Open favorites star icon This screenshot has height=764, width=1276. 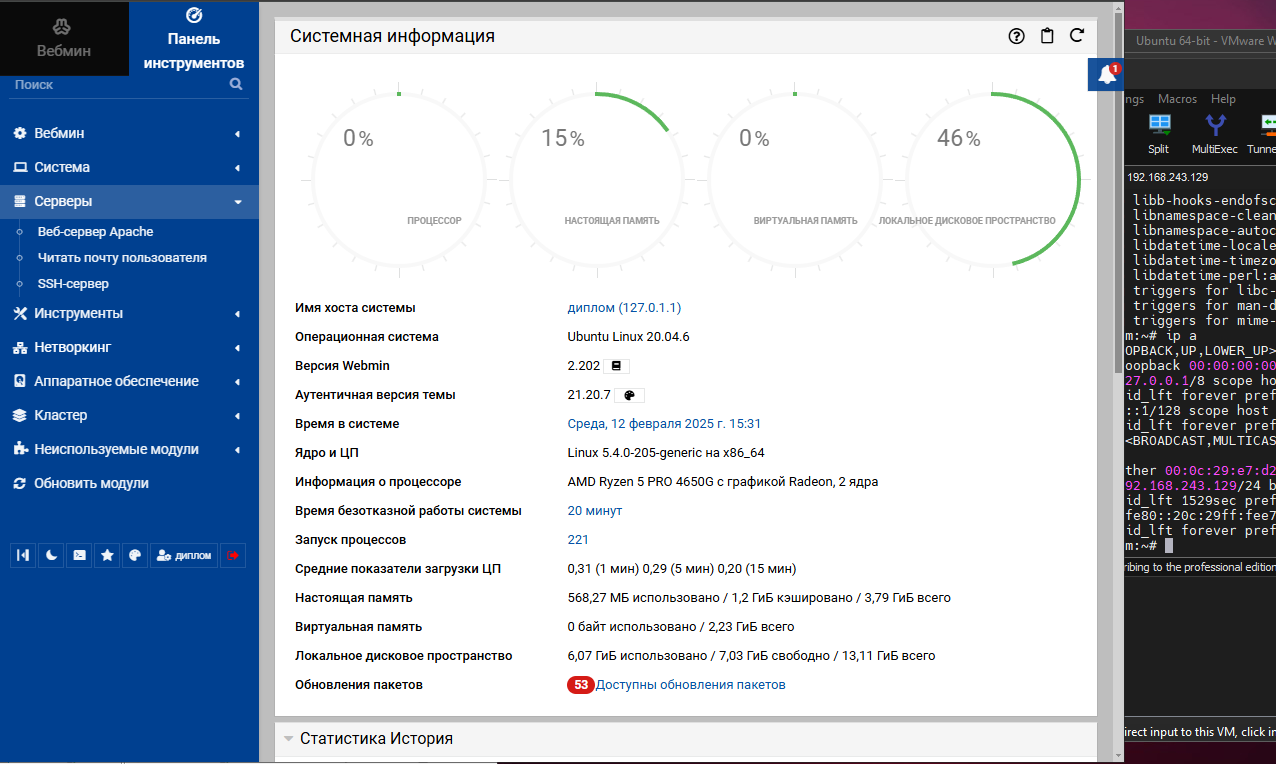point(107,555)
